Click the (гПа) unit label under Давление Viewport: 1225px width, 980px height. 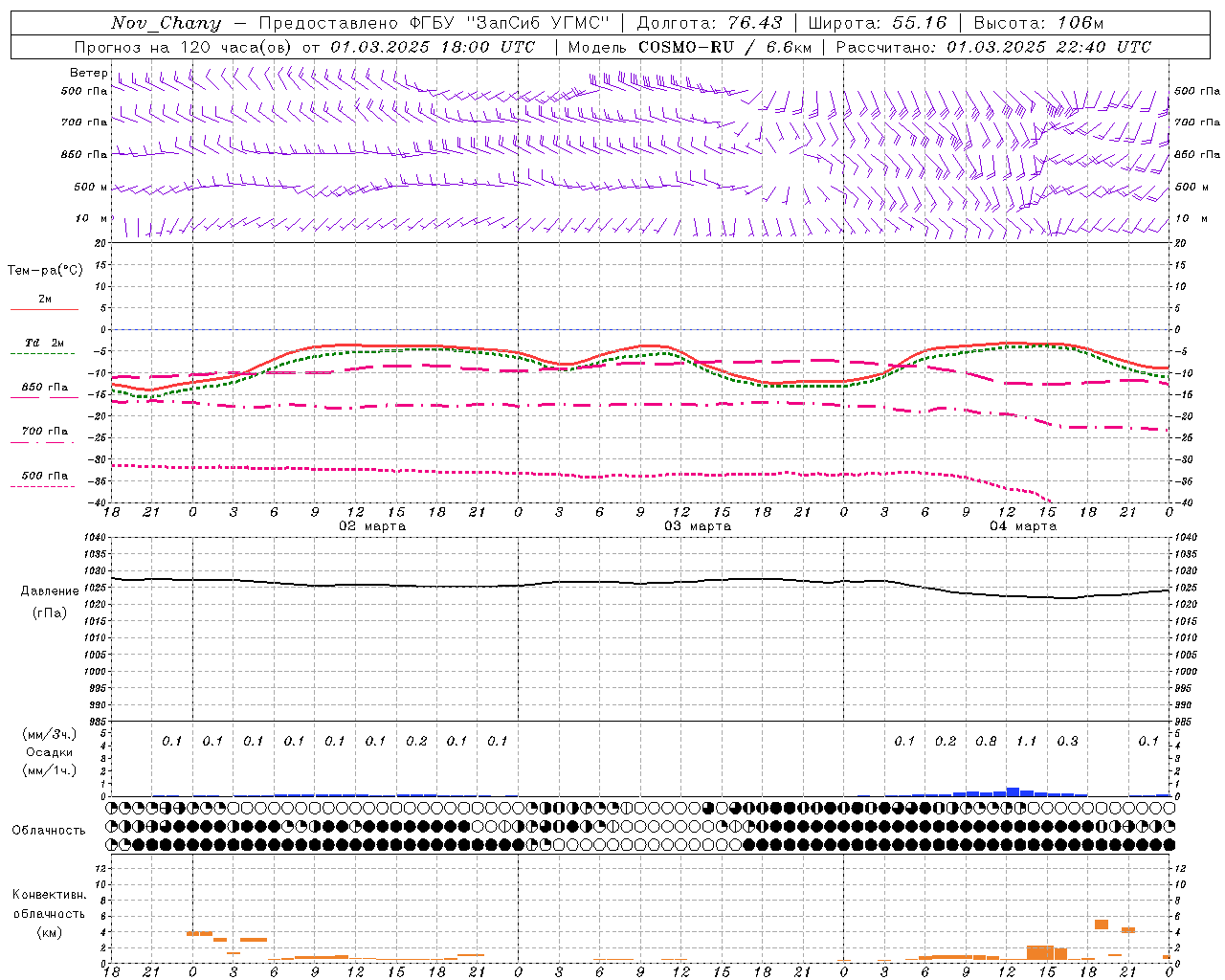coord(50,612)
